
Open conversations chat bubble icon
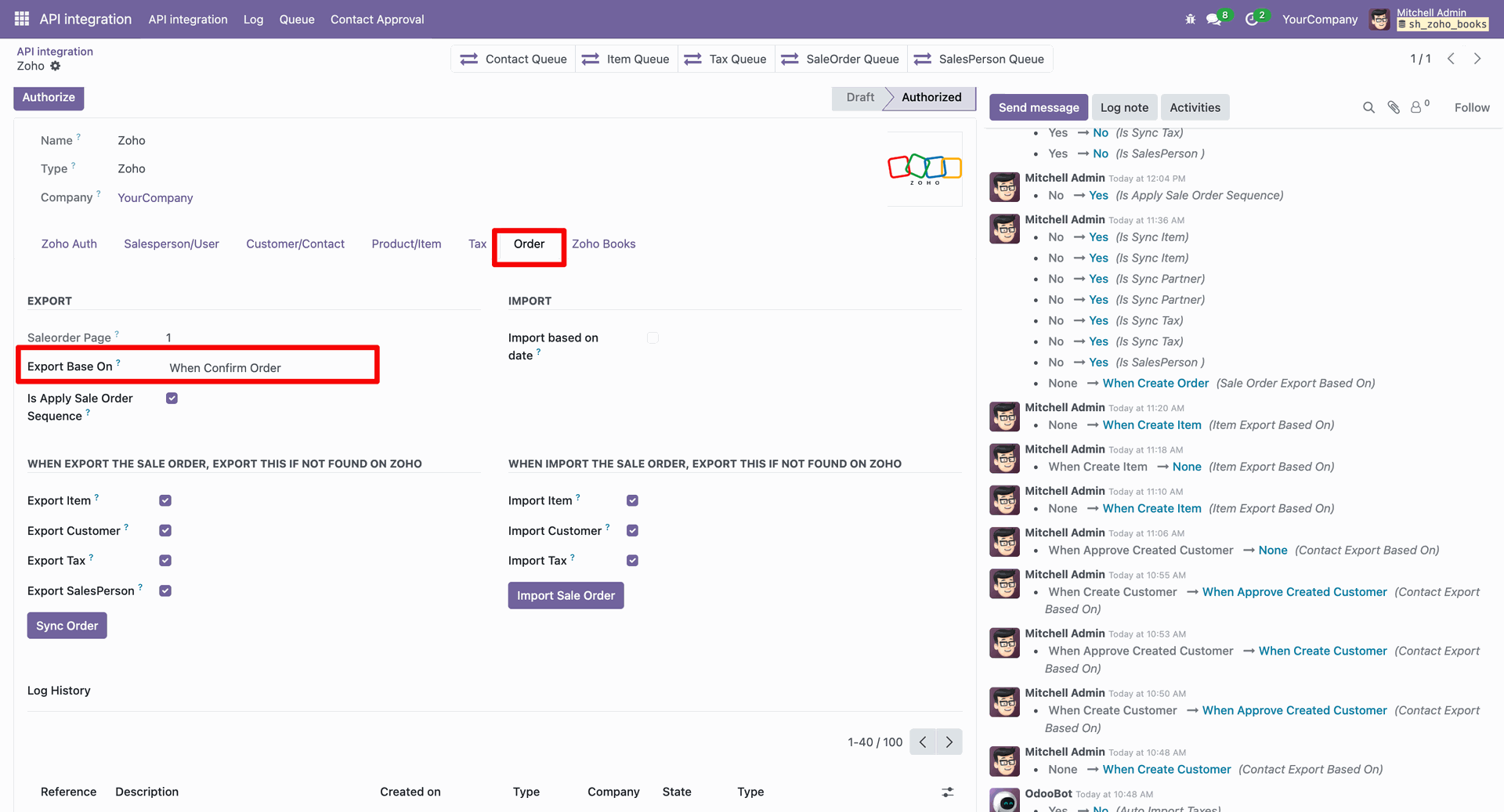(x=1214, y=19)
